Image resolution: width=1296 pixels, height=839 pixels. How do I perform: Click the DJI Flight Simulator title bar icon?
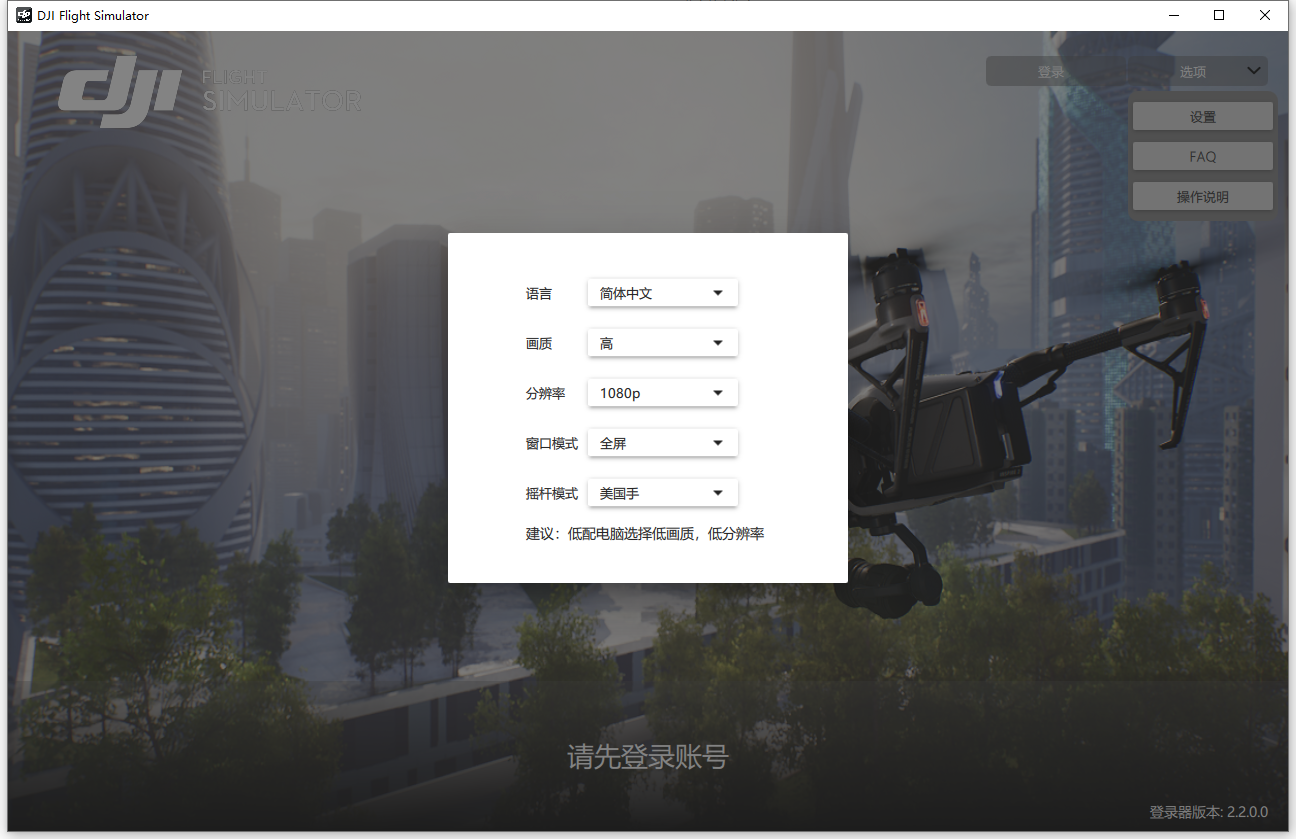click(23, 15)
